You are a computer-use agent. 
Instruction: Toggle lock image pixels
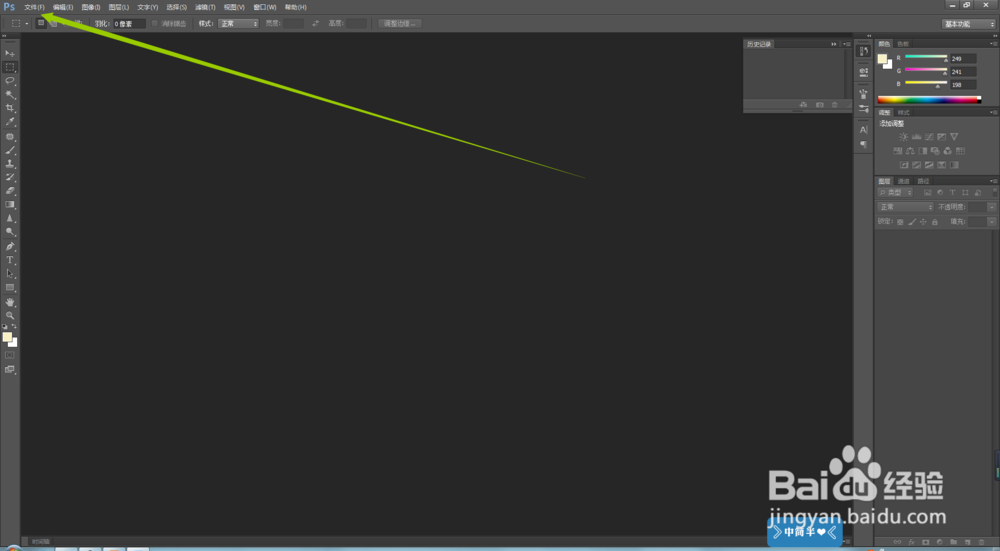(912, 222)
